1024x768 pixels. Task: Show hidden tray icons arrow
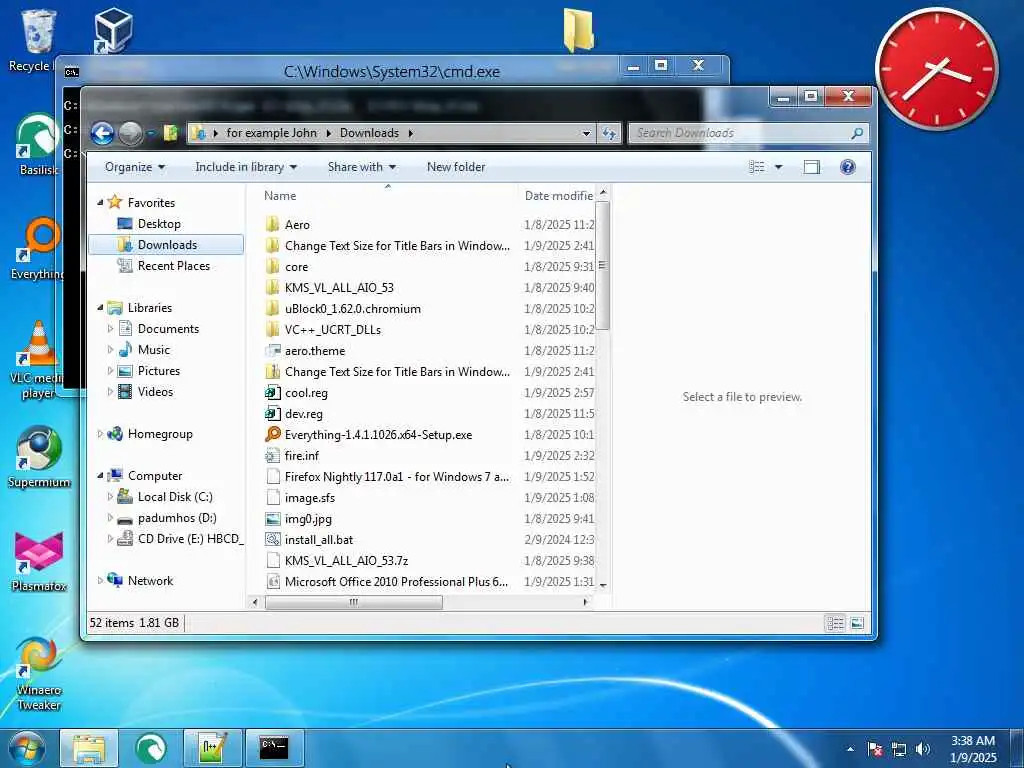click(850, 749)
